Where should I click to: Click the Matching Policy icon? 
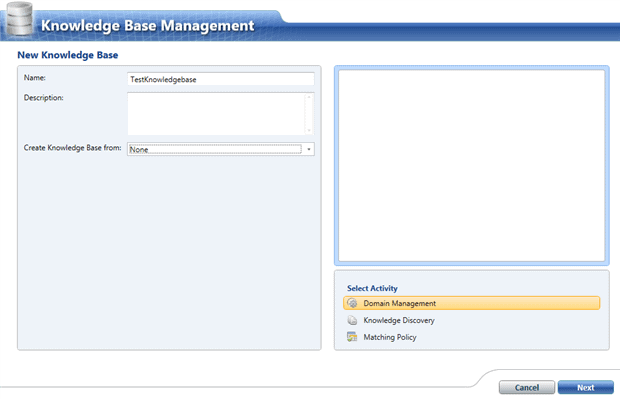(x=352, y=337)
